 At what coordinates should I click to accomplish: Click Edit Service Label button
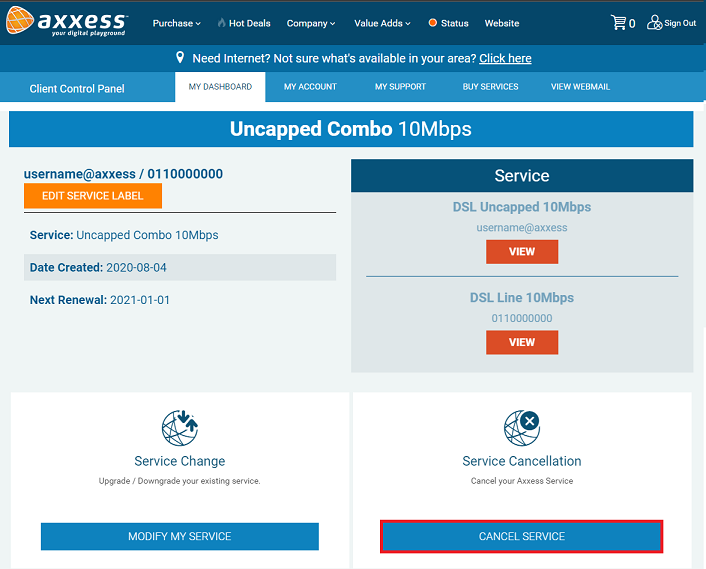point(93,196)
